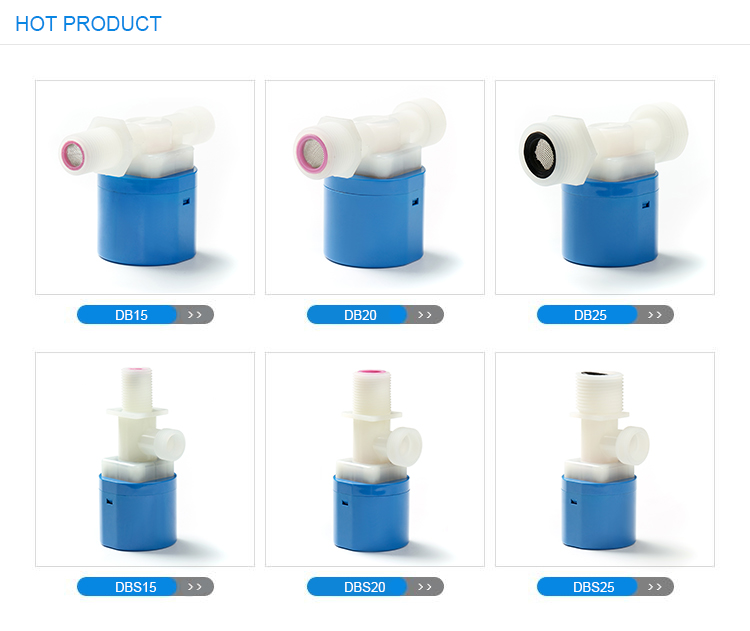Image resolution: width=750 pixels, height=631 pixels.
Task: Click the DB25 blue label button
Action: coord(587,315)
